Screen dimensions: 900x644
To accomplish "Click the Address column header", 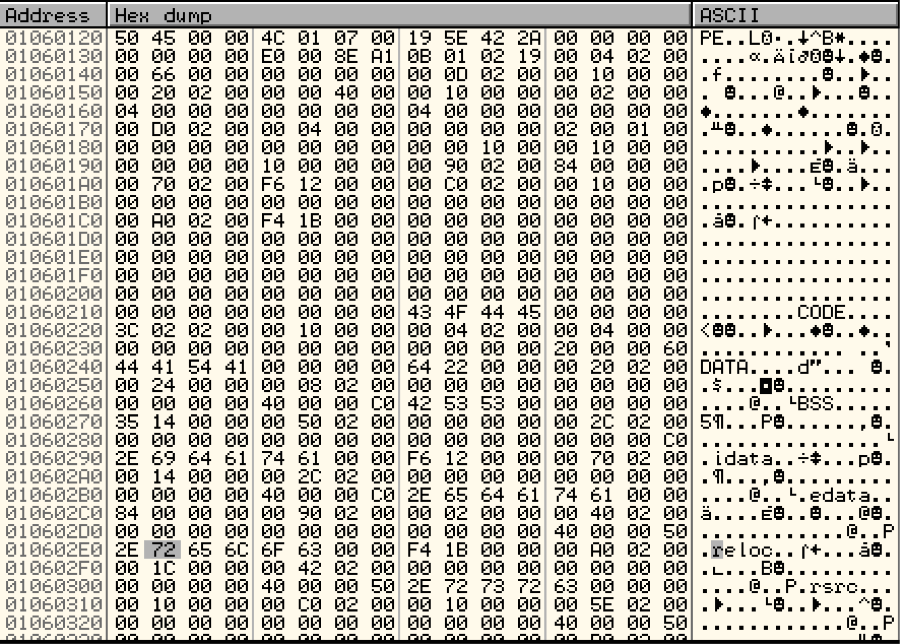I will [53, 17].
